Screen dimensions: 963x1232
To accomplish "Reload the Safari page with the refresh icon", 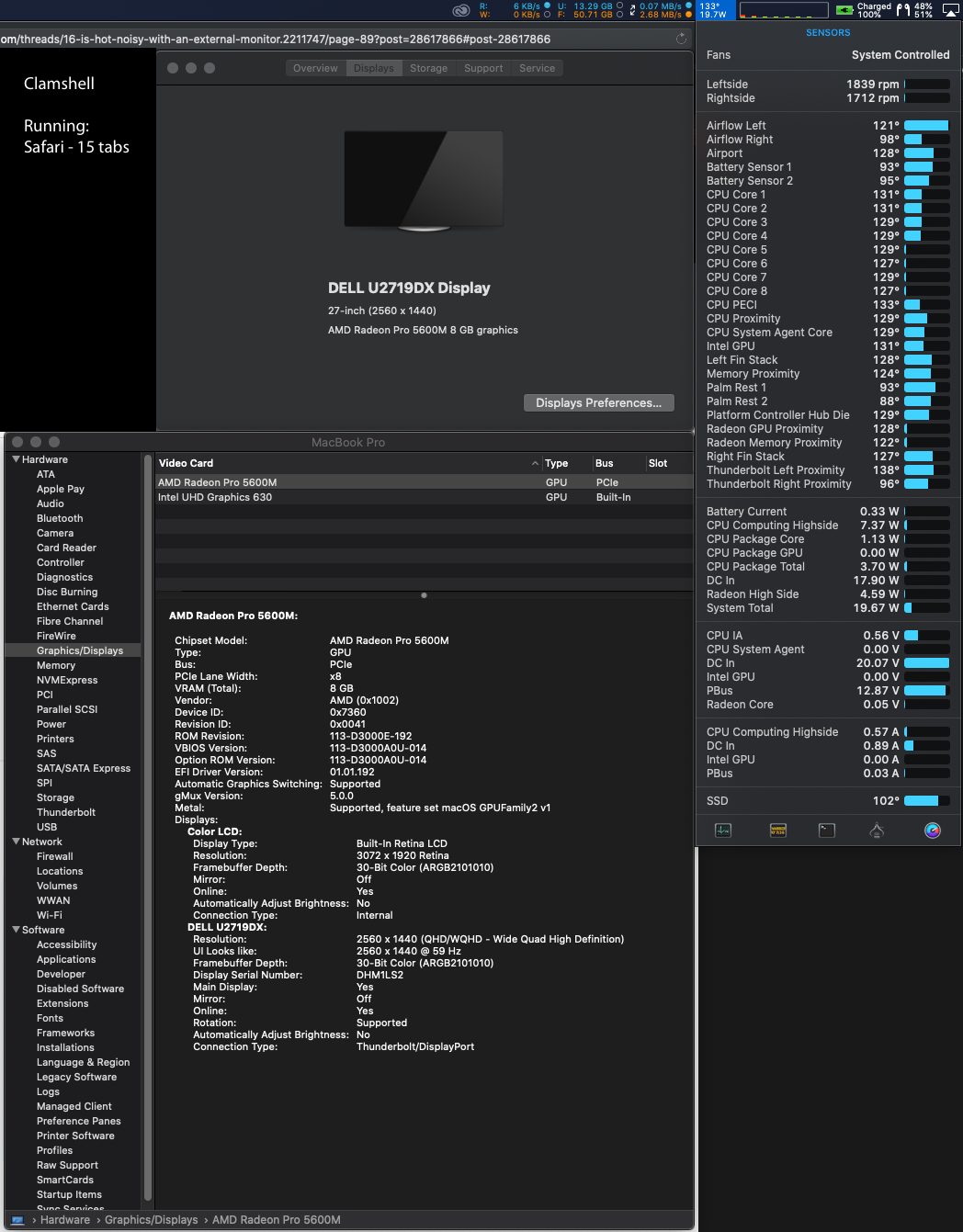I will pyautogui.click(x=681, y=39).
